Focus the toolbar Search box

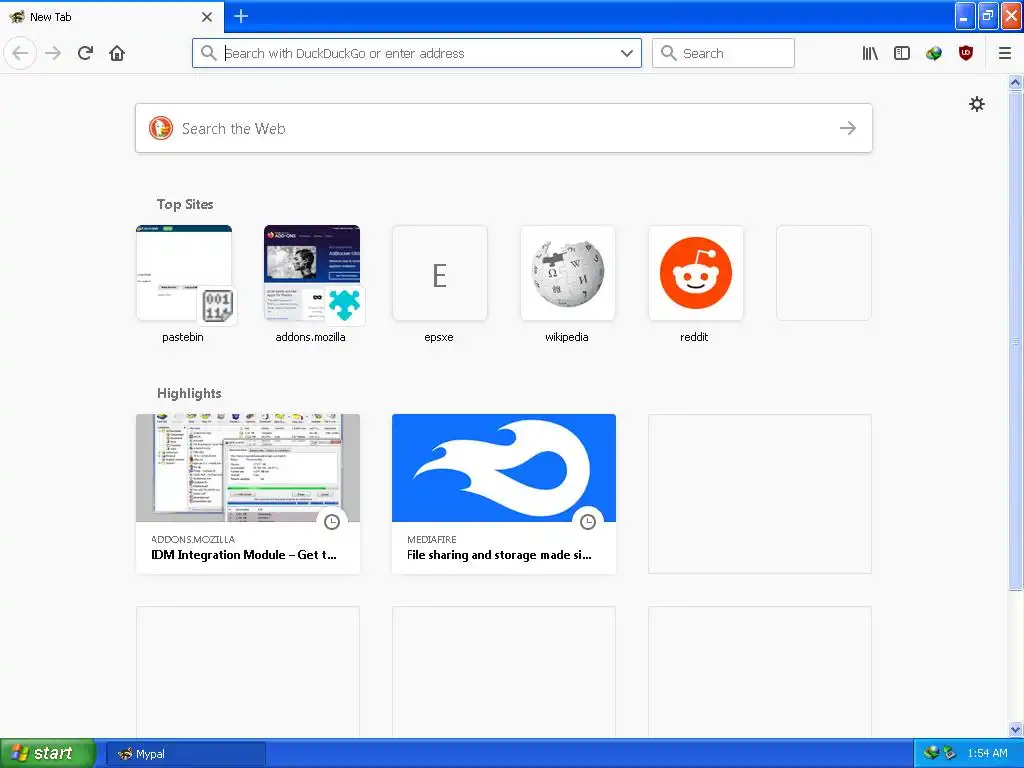pyautogui.click(x=723, y=53)
